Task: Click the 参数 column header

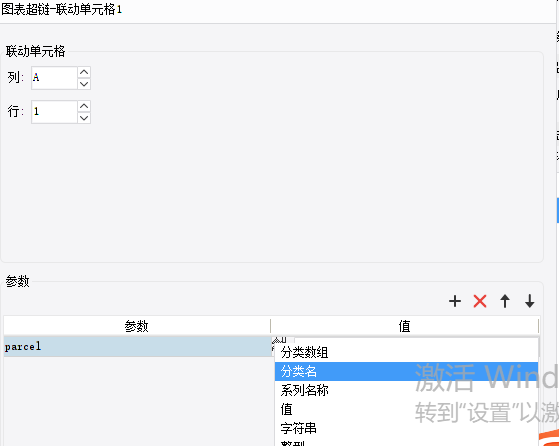Action: coord(137,326)
